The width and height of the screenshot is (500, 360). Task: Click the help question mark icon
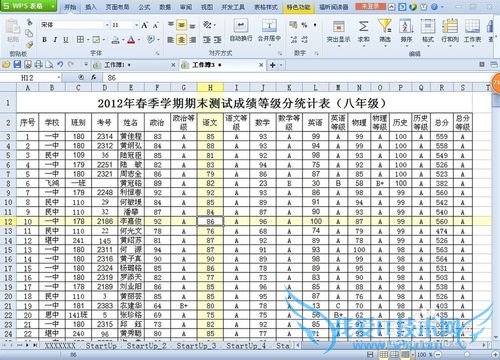click(434, 7)
